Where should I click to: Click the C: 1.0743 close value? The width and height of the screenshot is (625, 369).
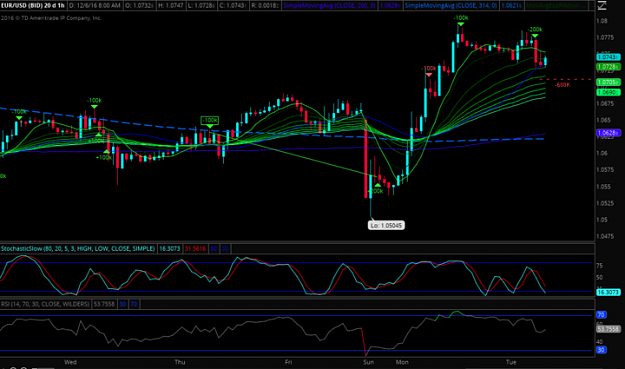click(x=234, y=6)
